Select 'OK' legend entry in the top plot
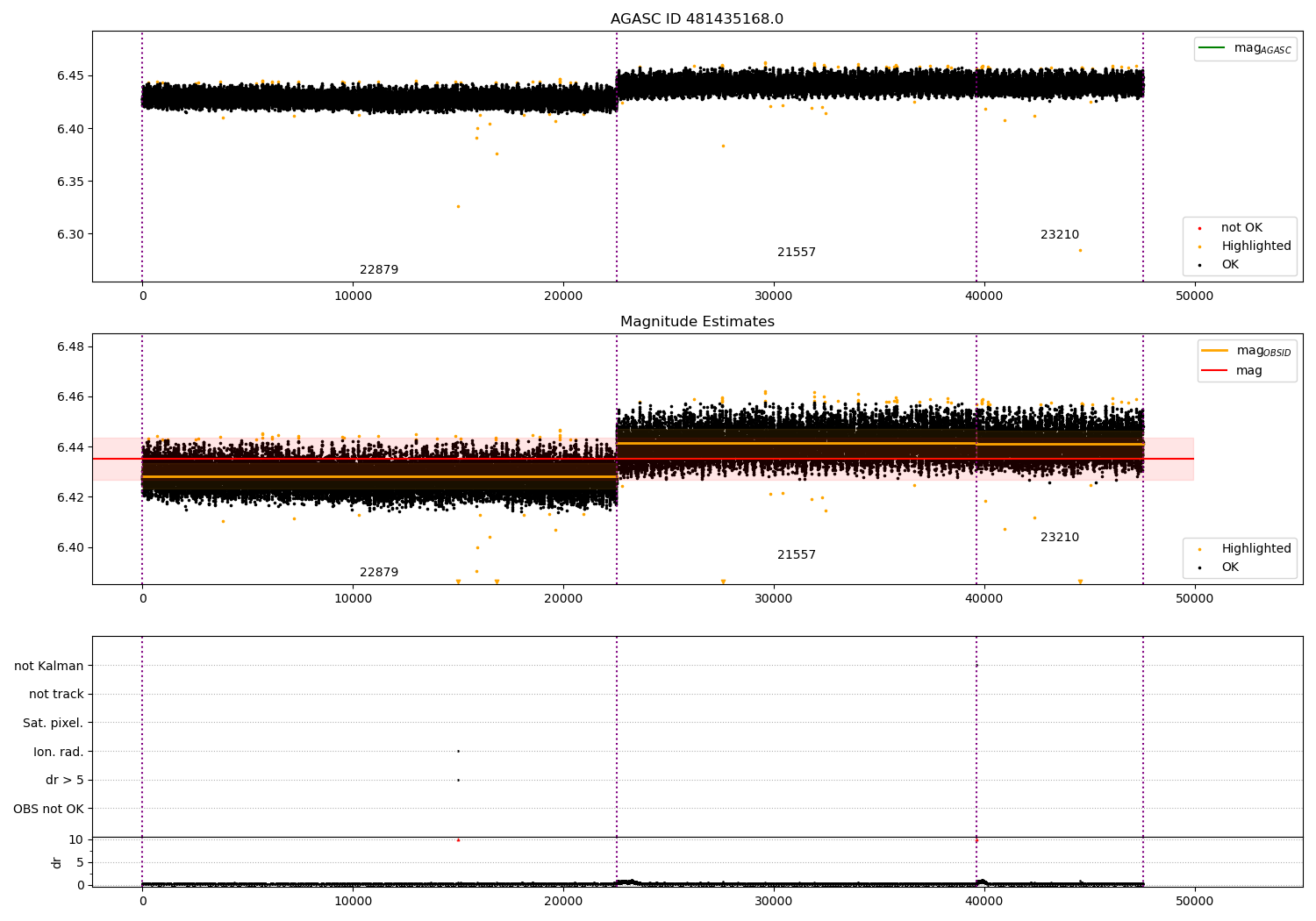 [1230, 265]
